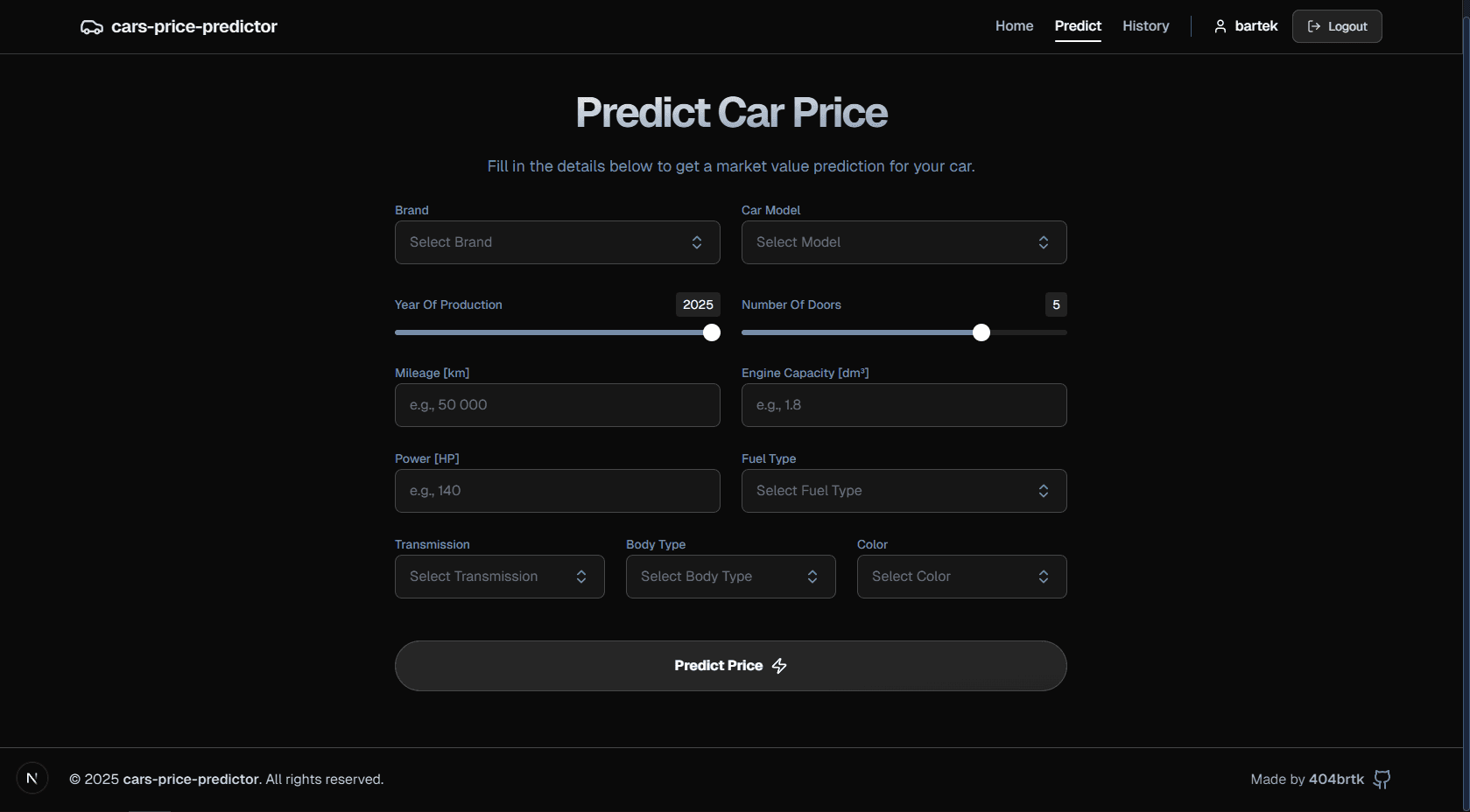Click the lightning bolt icon on Predict Price
Viewport: 1470px width, 812px height.
click(x=779, y=665)
